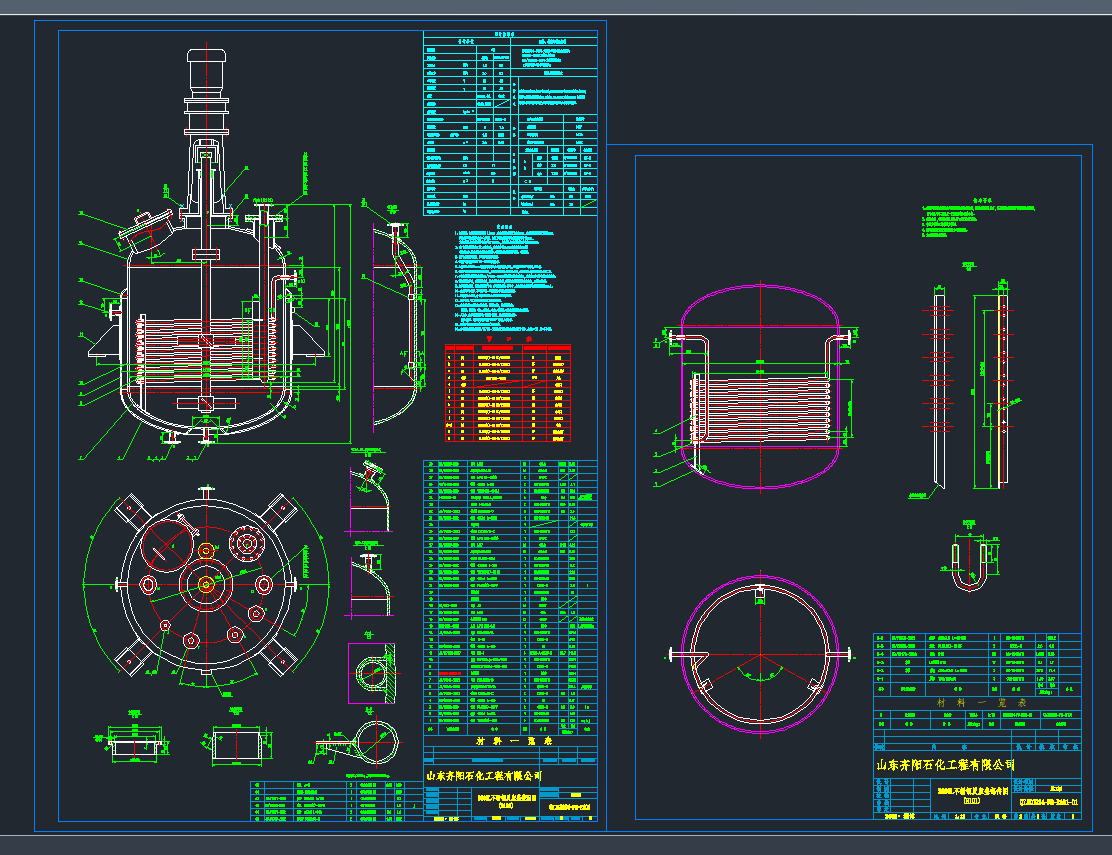Click the cyan technical data table
The height and width of the screenshot is (855, 1112).
pos(510,122)
